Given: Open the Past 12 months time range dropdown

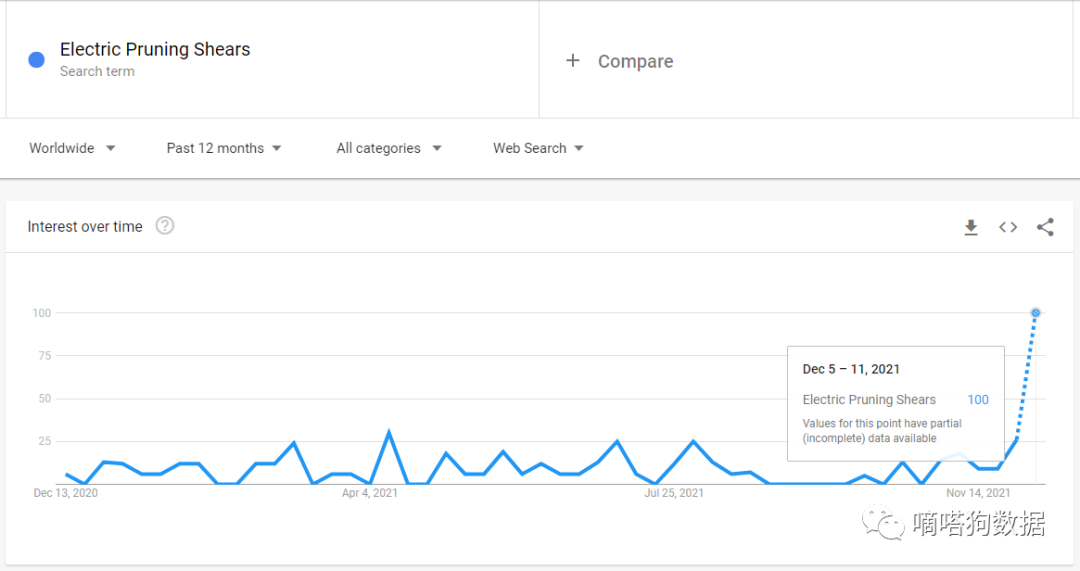Looking at the screenshot, I should [224, 148].
